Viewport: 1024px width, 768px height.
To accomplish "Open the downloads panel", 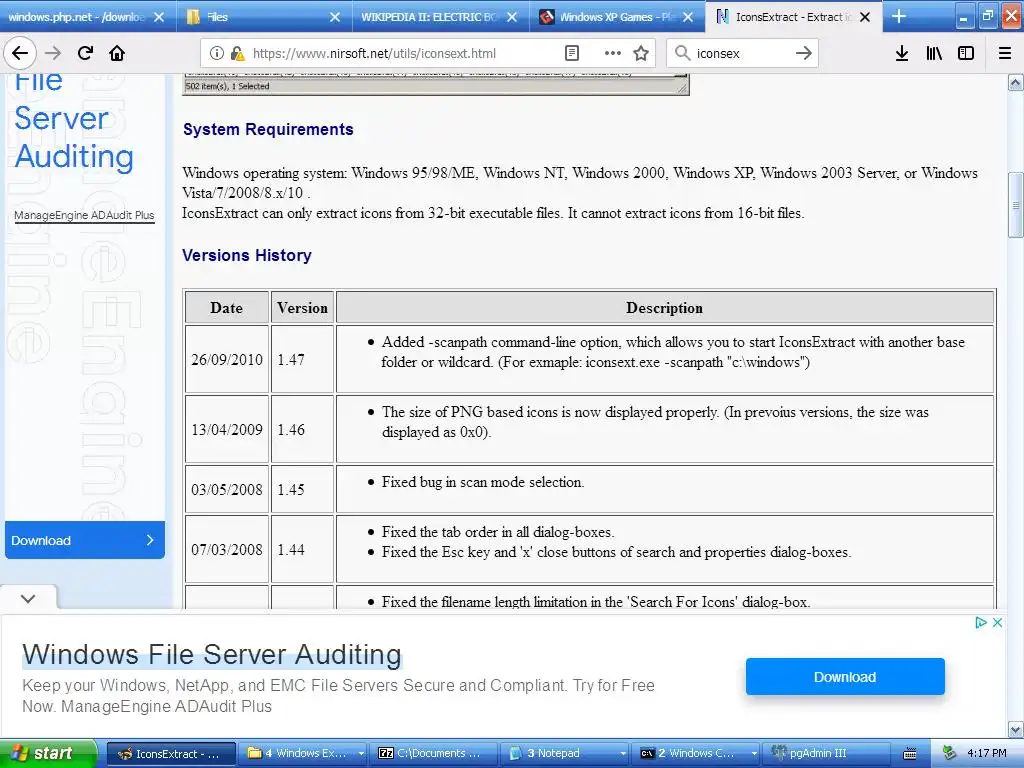I will click(x=902, y=53).
